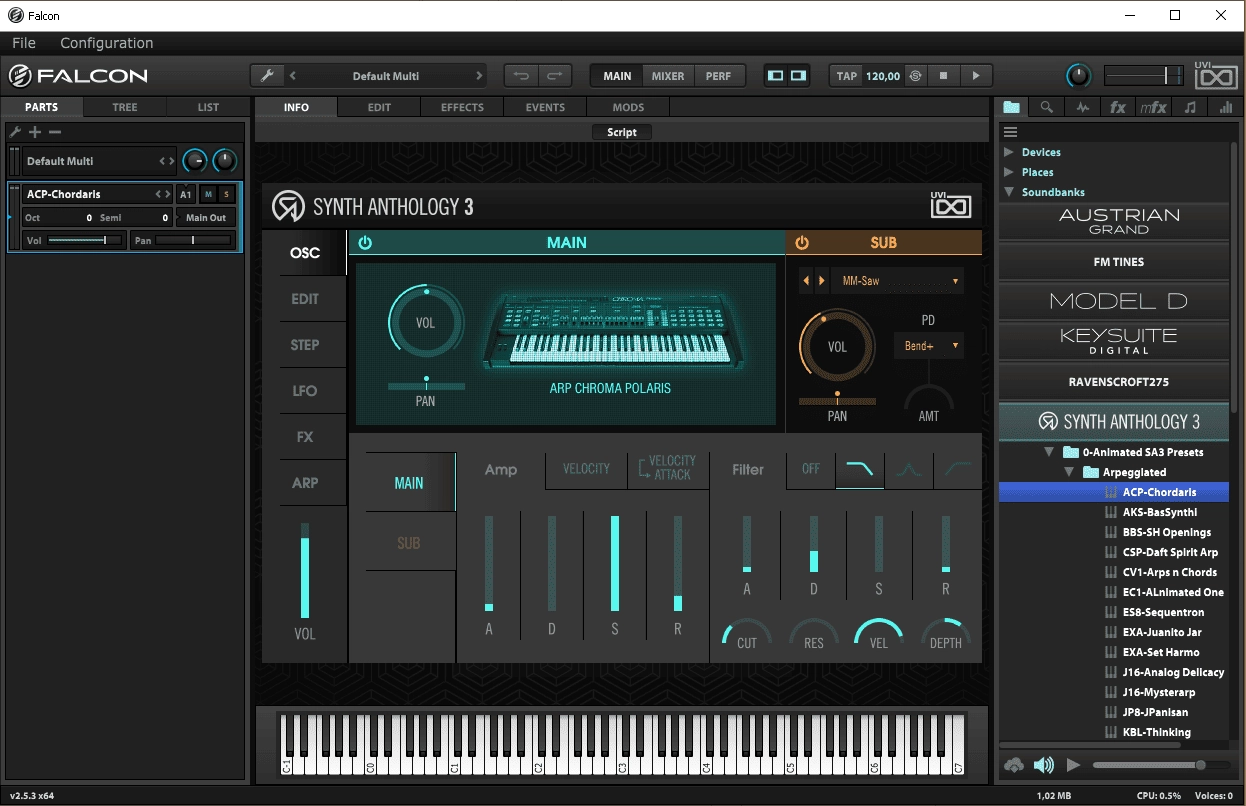Expand the Places tree node
This screenshot has height=806, width=1246.
pyautogui.click(x=1008, y=172)
